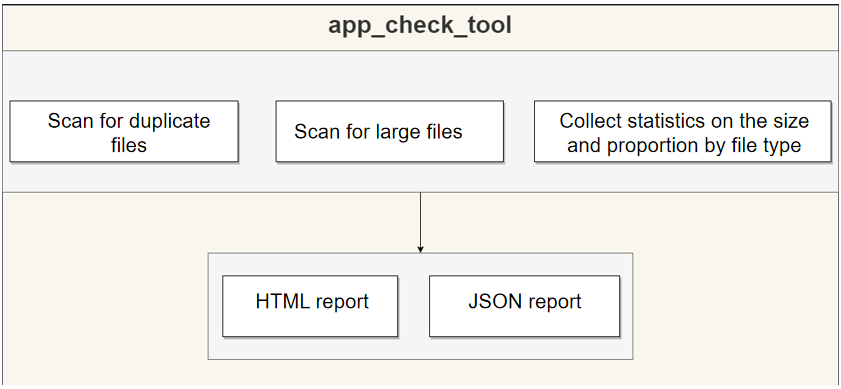This screenshot has height=389, width=841.
Task: Click the JSON report box
Action: (525, 306)
